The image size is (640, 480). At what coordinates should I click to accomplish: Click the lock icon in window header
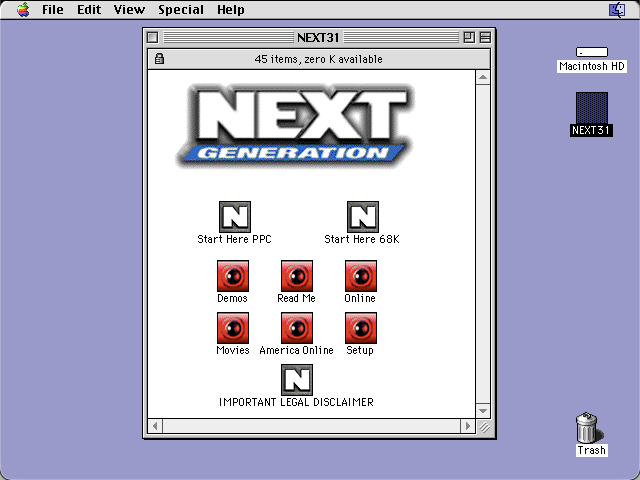(159, 59)
